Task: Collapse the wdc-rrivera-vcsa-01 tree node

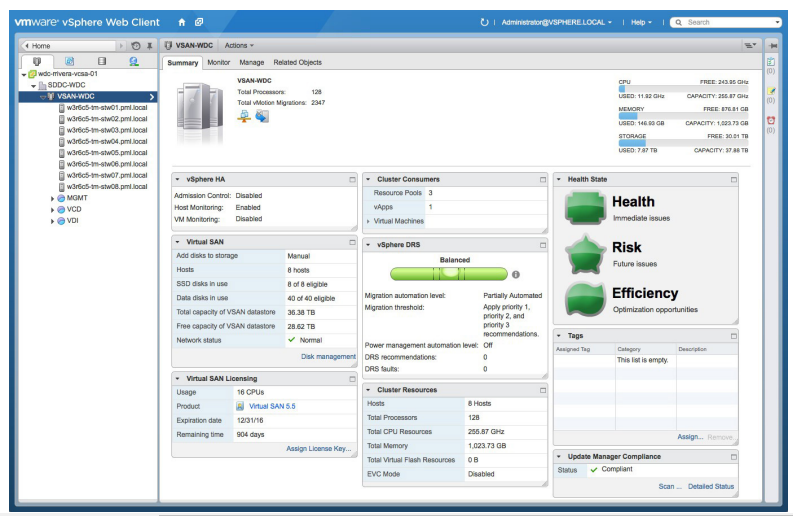Action: click(x=24, y=74)
